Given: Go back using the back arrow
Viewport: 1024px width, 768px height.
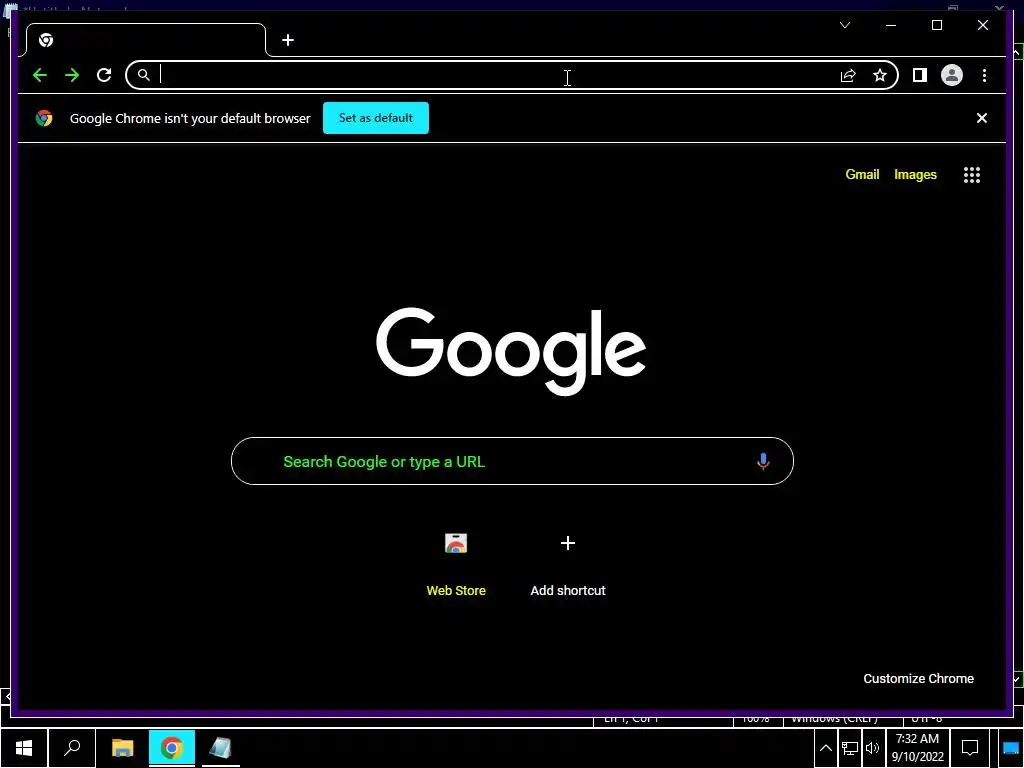Looking at the screenshot, I should click(x=40, y=75).
